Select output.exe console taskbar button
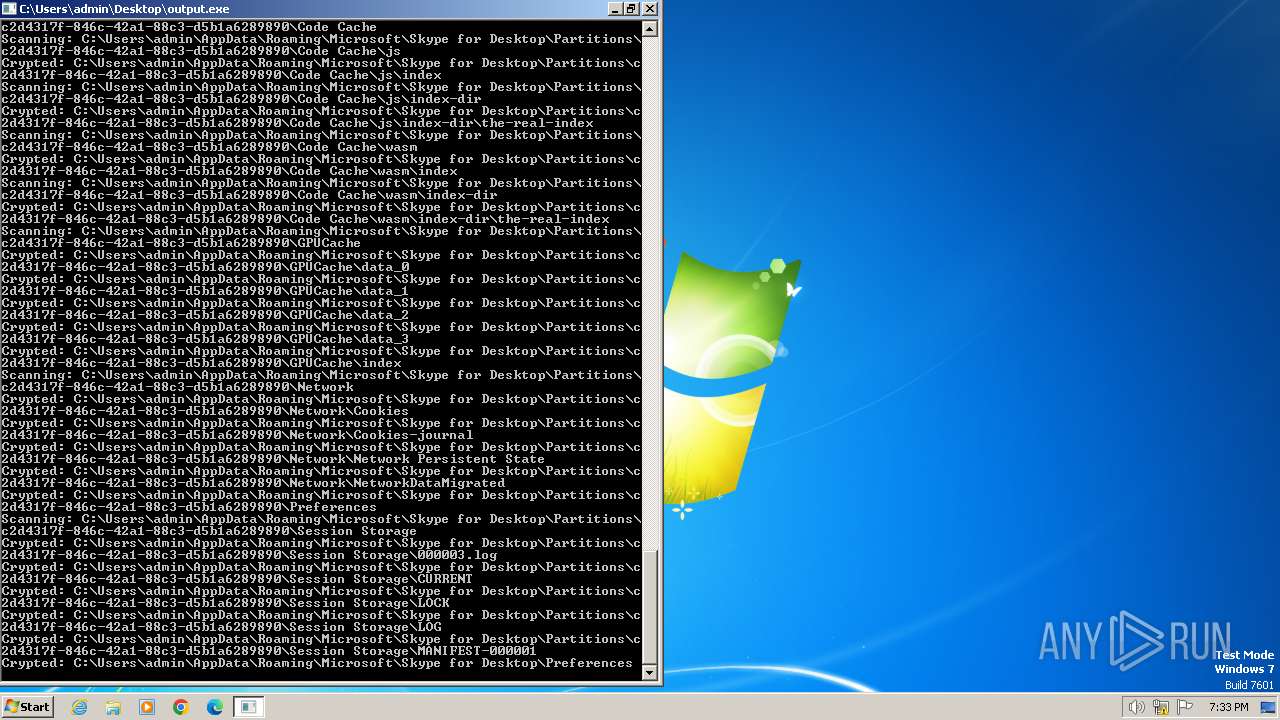 [x=249, y=707]
